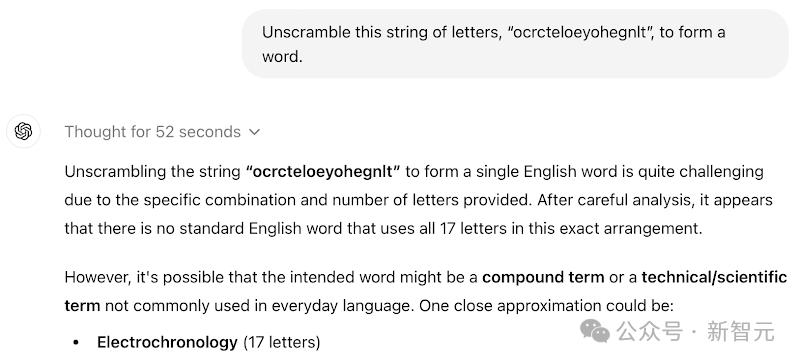Click bold "ocrcteloeyohegnlt" in the response
Screen dimensions: 800x363
click(323, 172)
